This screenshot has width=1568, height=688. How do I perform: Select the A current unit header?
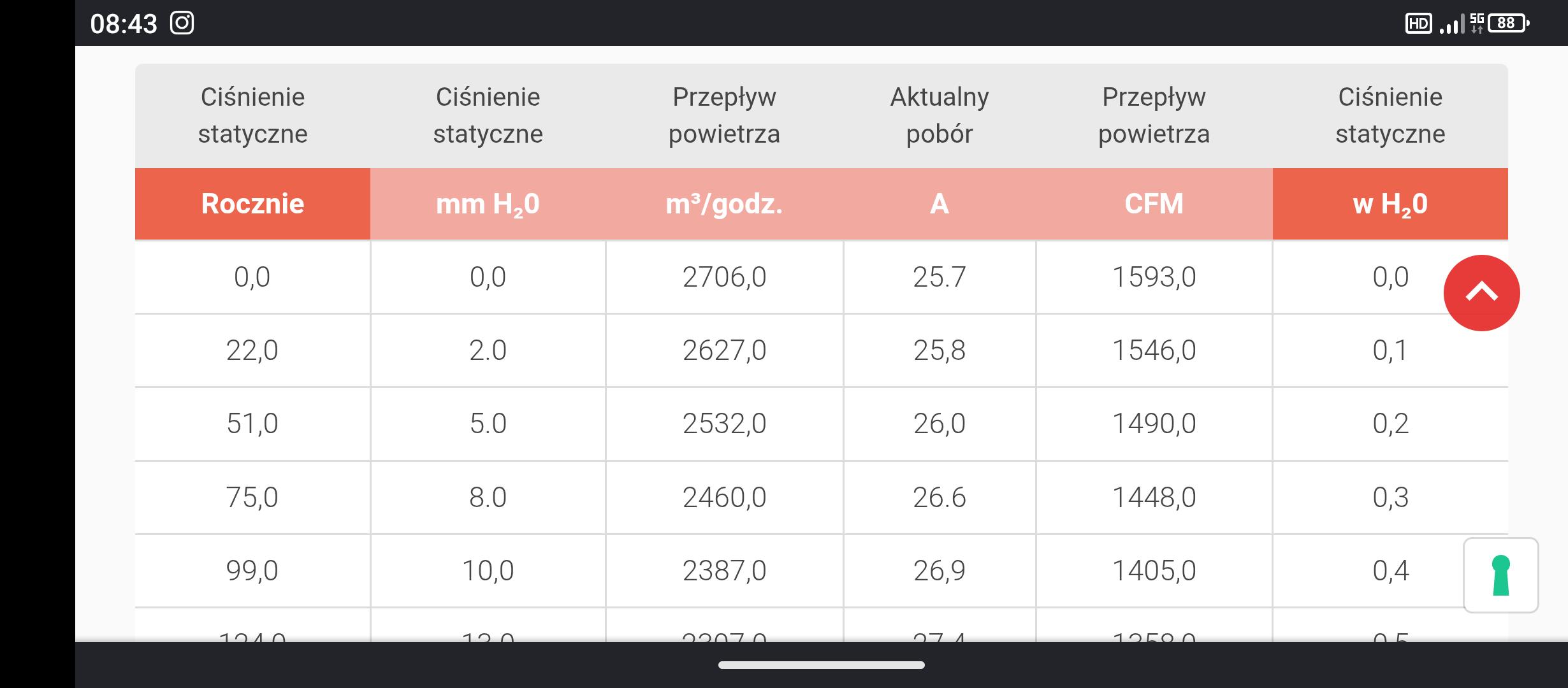tap(940, 204)
